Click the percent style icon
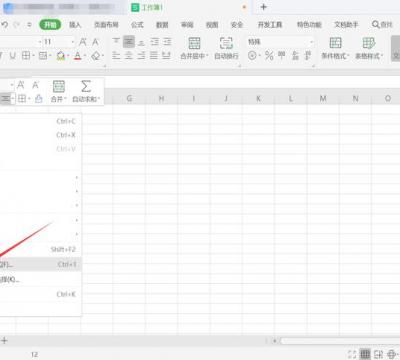 (269, 56)
